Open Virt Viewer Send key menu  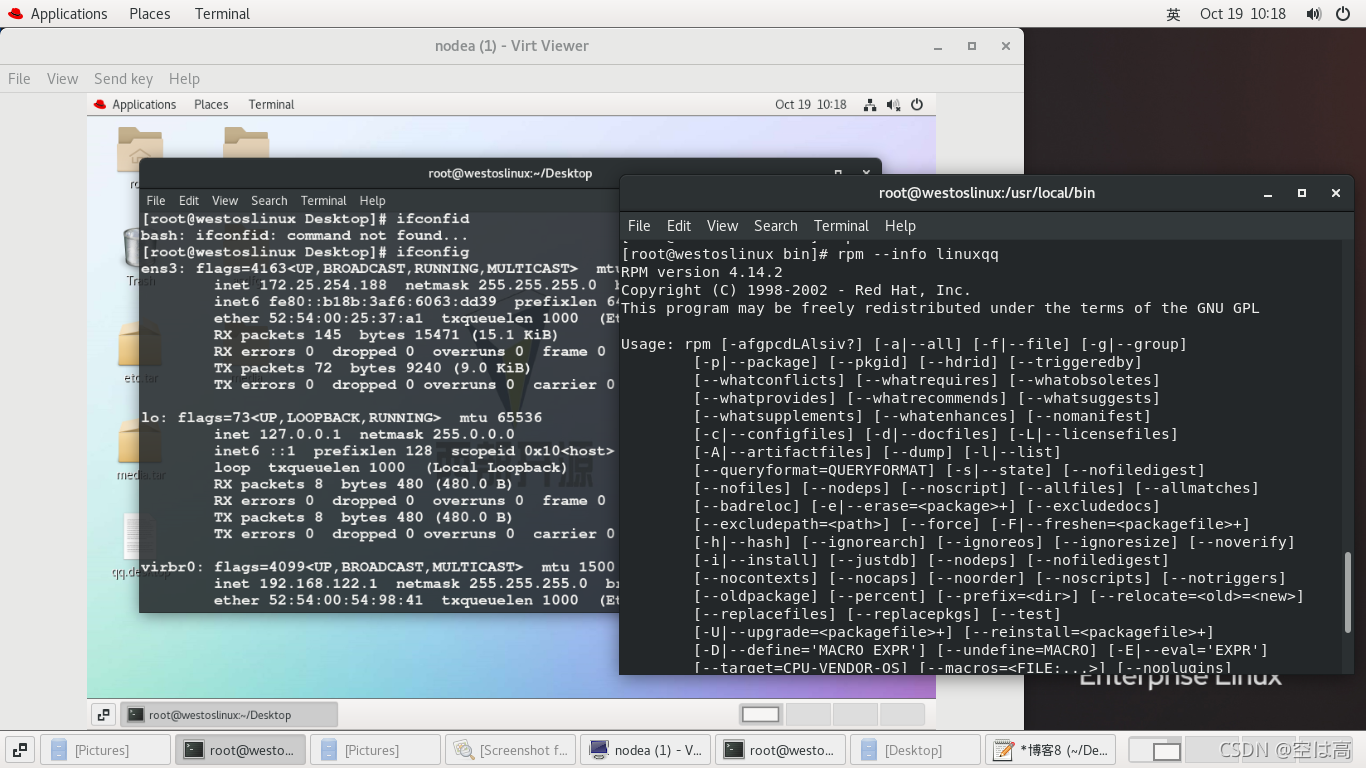coord(123,78)
